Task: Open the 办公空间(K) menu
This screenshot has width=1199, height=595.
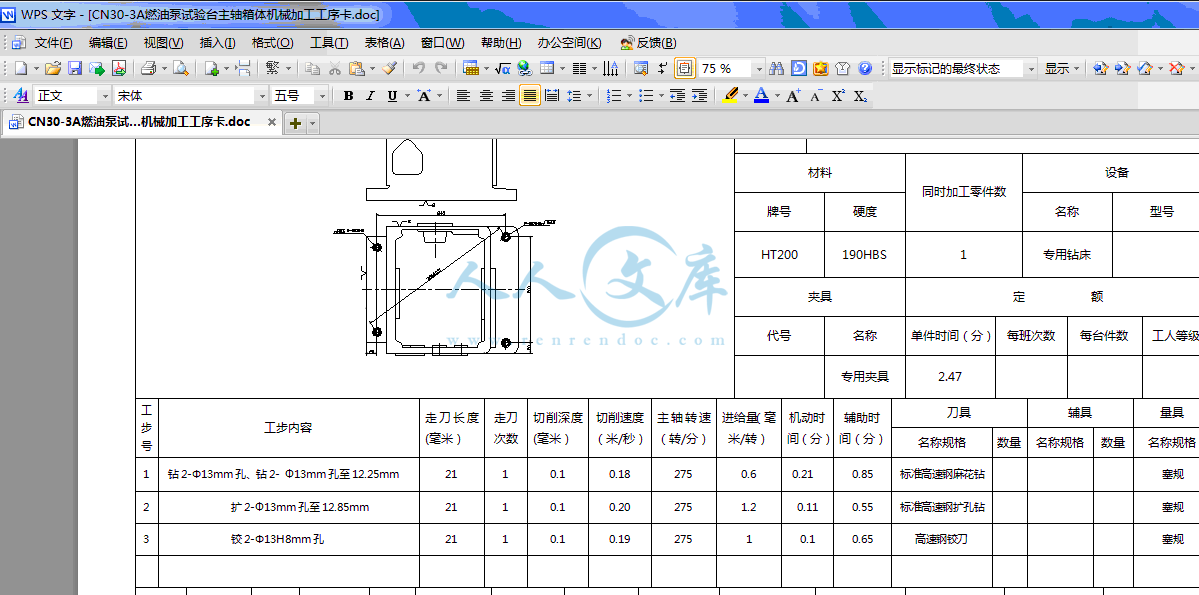Action: (x=570, y=43)
